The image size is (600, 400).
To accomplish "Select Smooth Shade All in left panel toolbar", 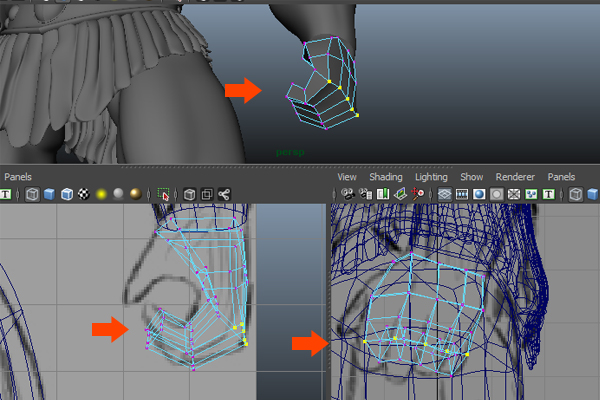I will [49, 194].
